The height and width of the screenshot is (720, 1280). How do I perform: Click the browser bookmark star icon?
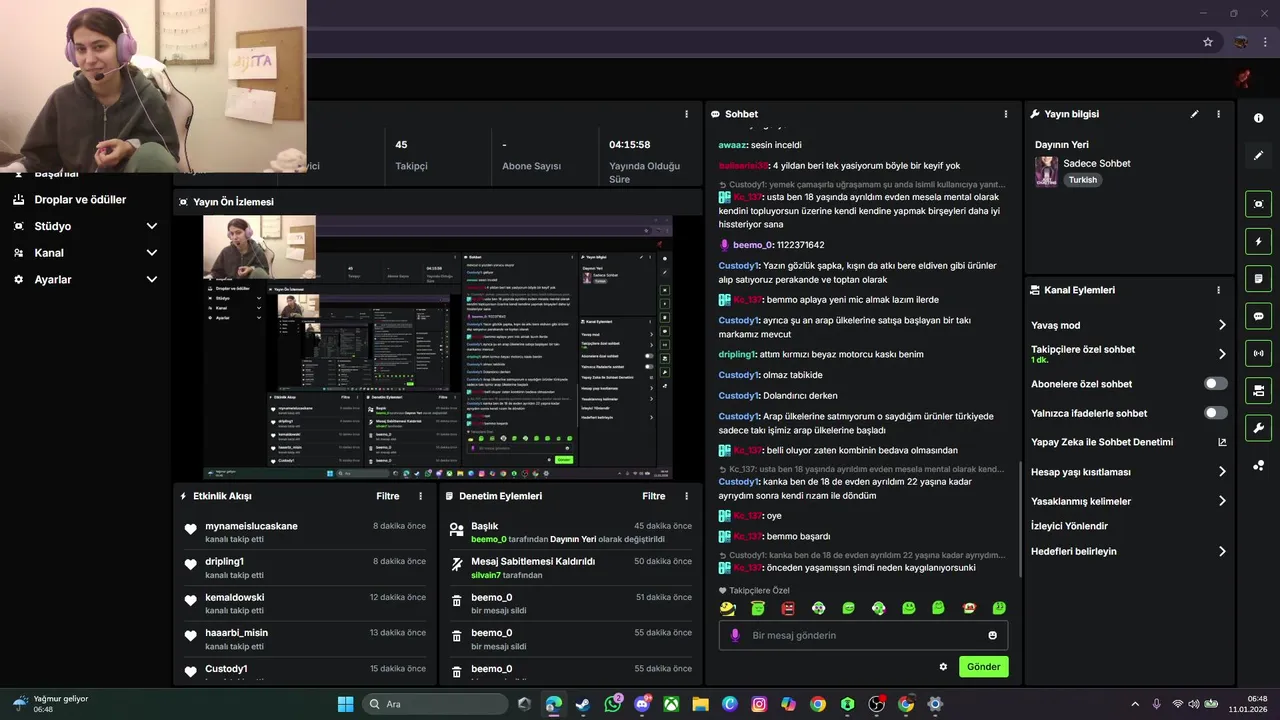pyautogui.click(x=1208, y=42)
